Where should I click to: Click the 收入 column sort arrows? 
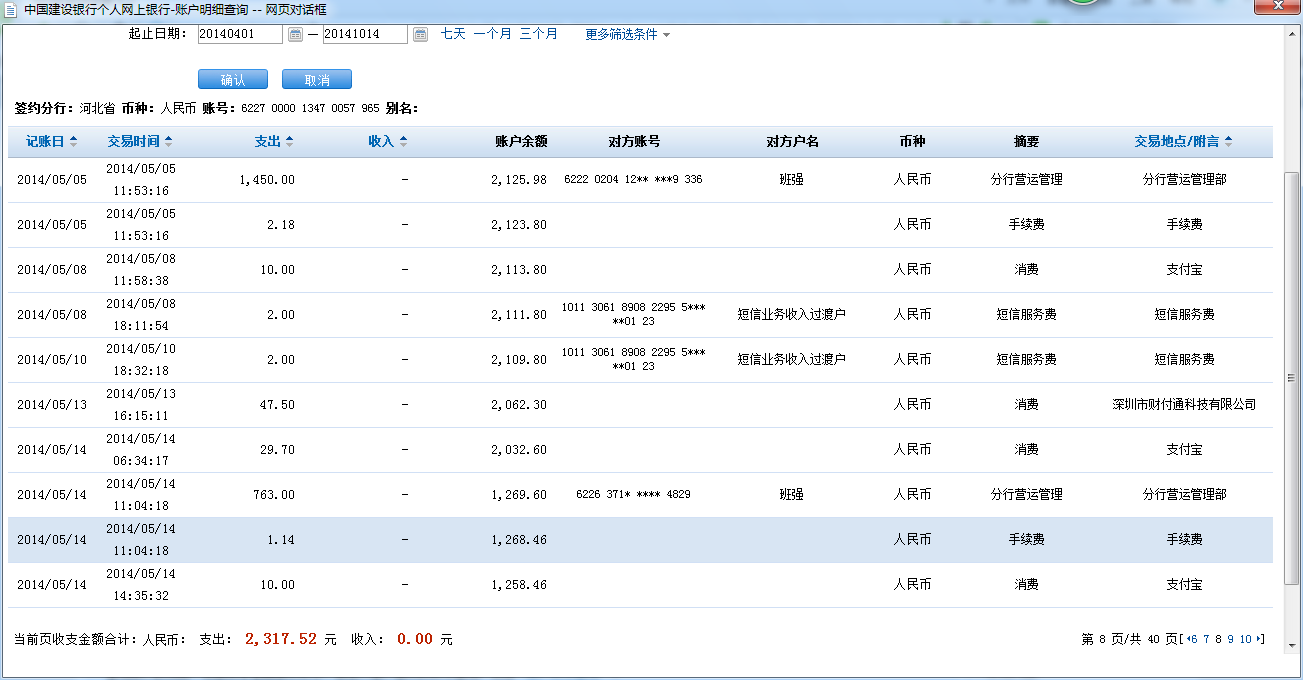[403, 142]
